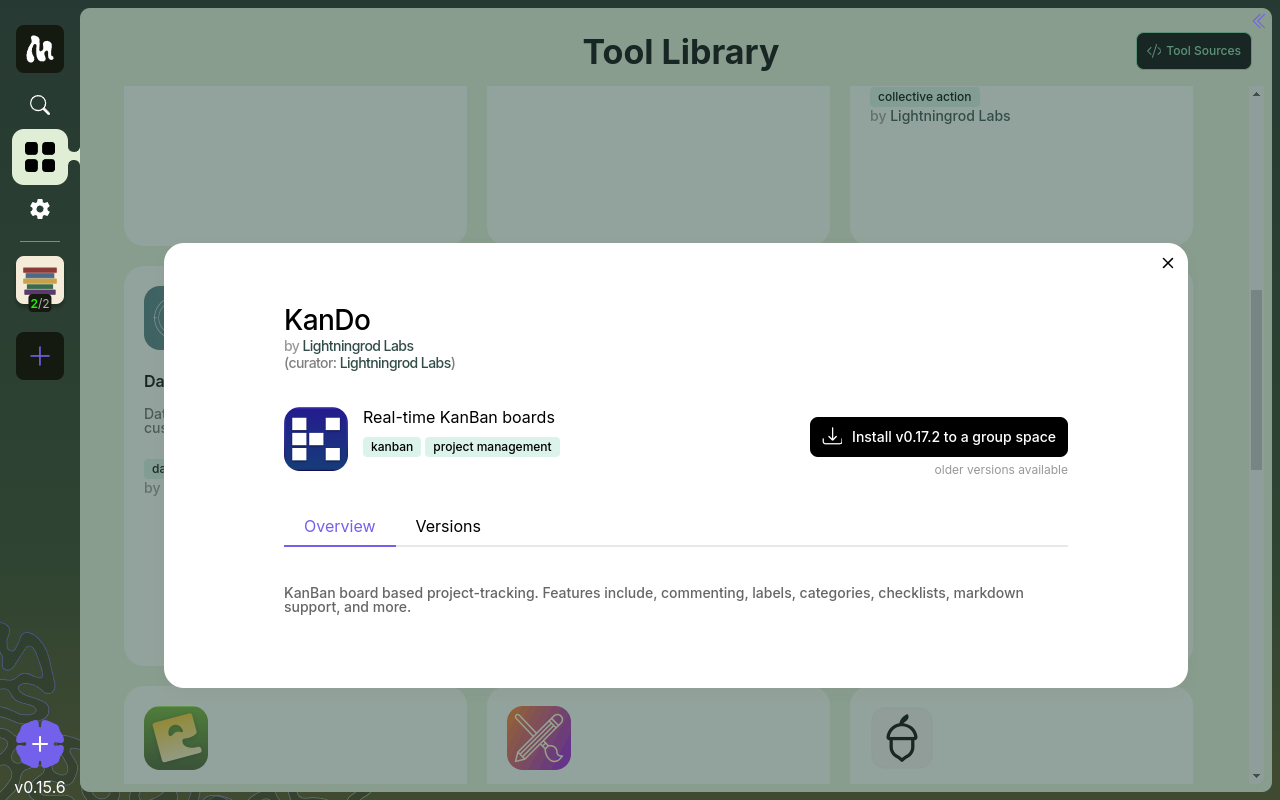The image size is (1280, 800).
Task: Click the acorn tool icon
Action: [x=902, y=738]
